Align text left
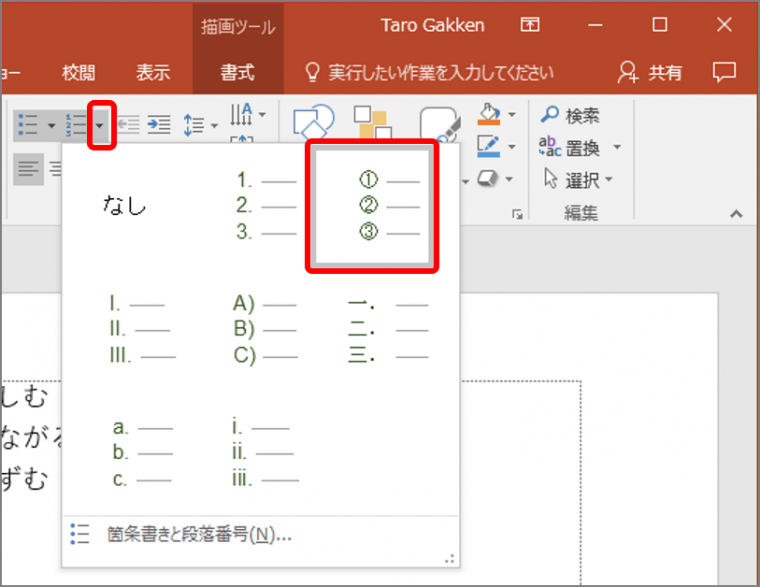 28,169
